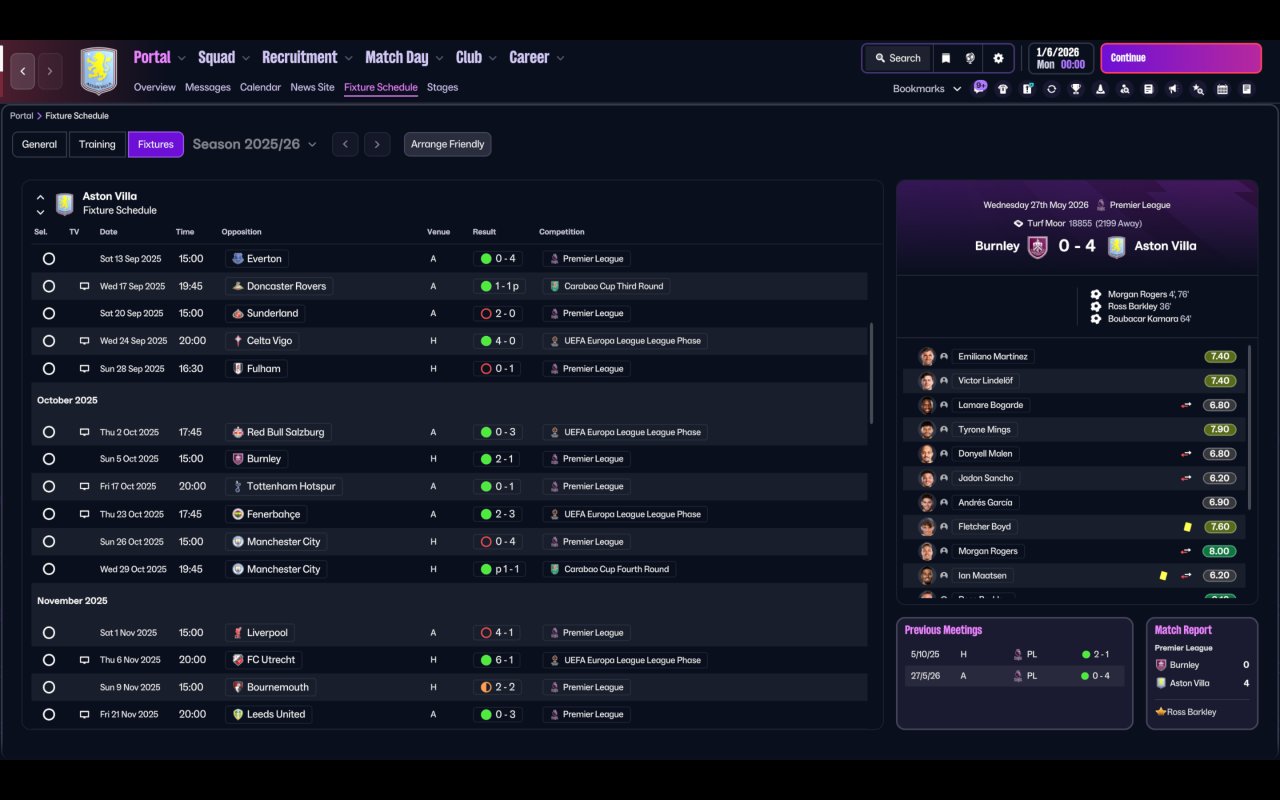Viewport: 1280px width, 800px height.
Task: Click Aston Villa crest in Fixture Schedule panel
Action: [x=65, y=204]
